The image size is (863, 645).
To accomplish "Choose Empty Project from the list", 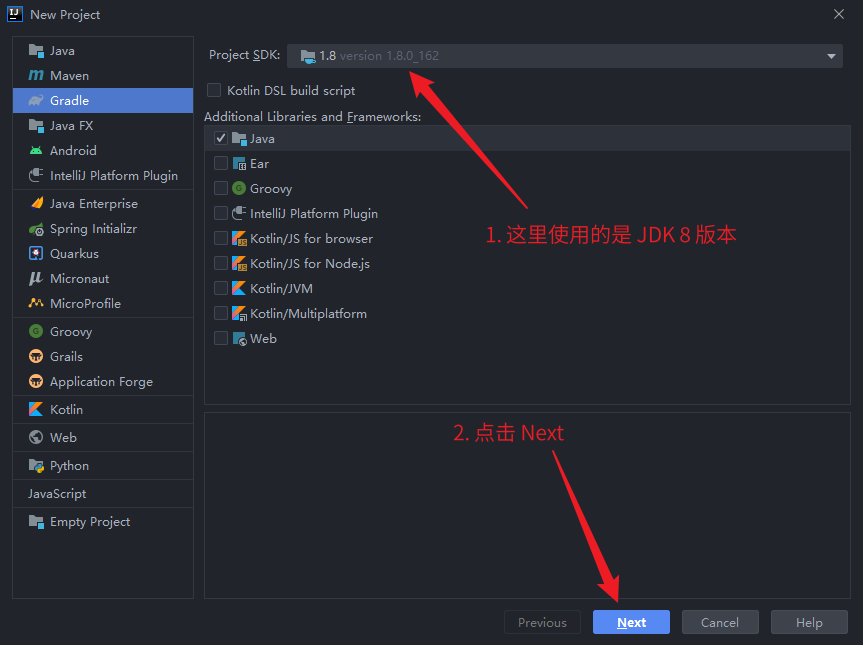I will click(x=89, y=522).
